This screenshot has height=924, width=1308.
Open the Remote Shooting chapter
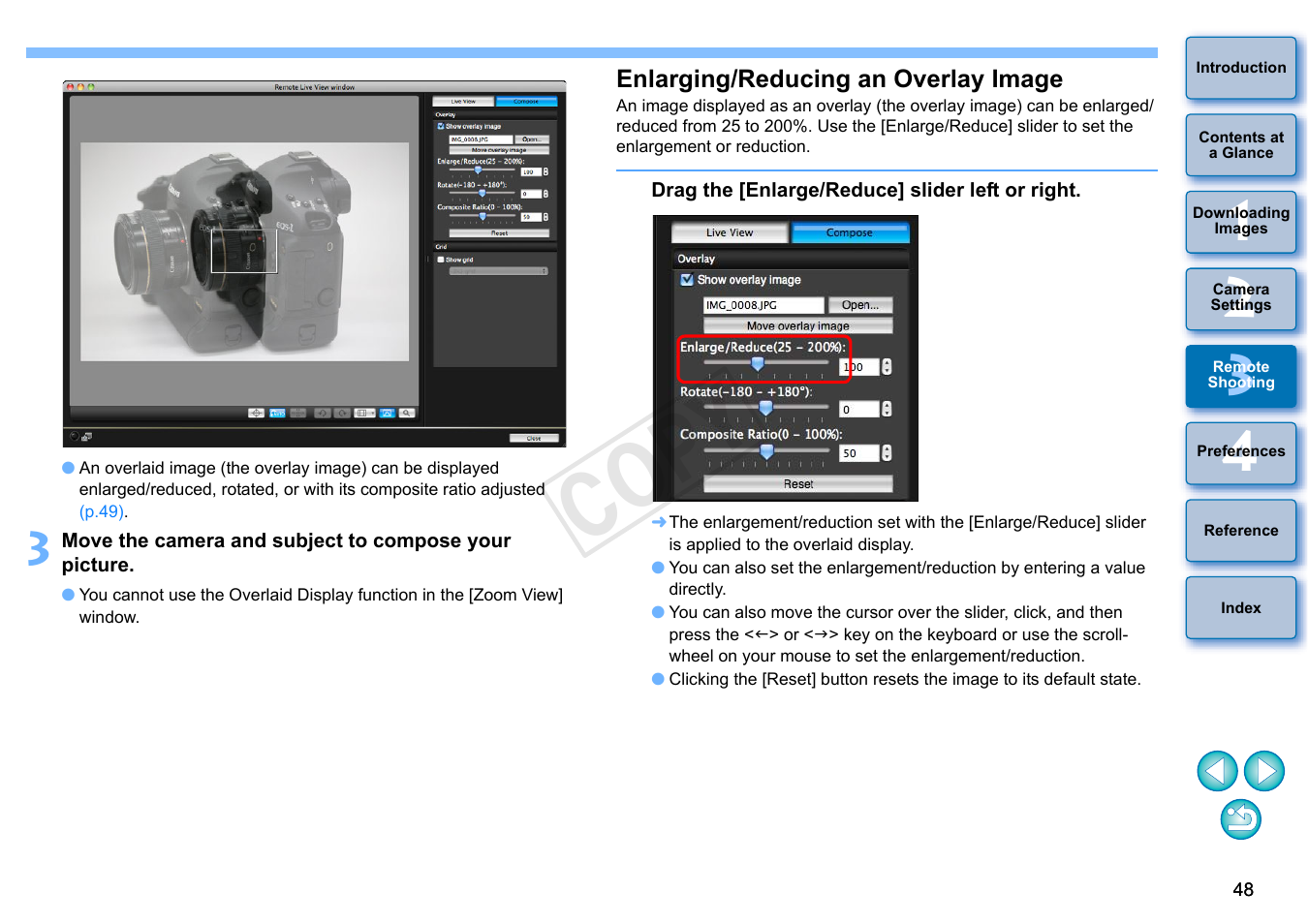(1241, 376)
